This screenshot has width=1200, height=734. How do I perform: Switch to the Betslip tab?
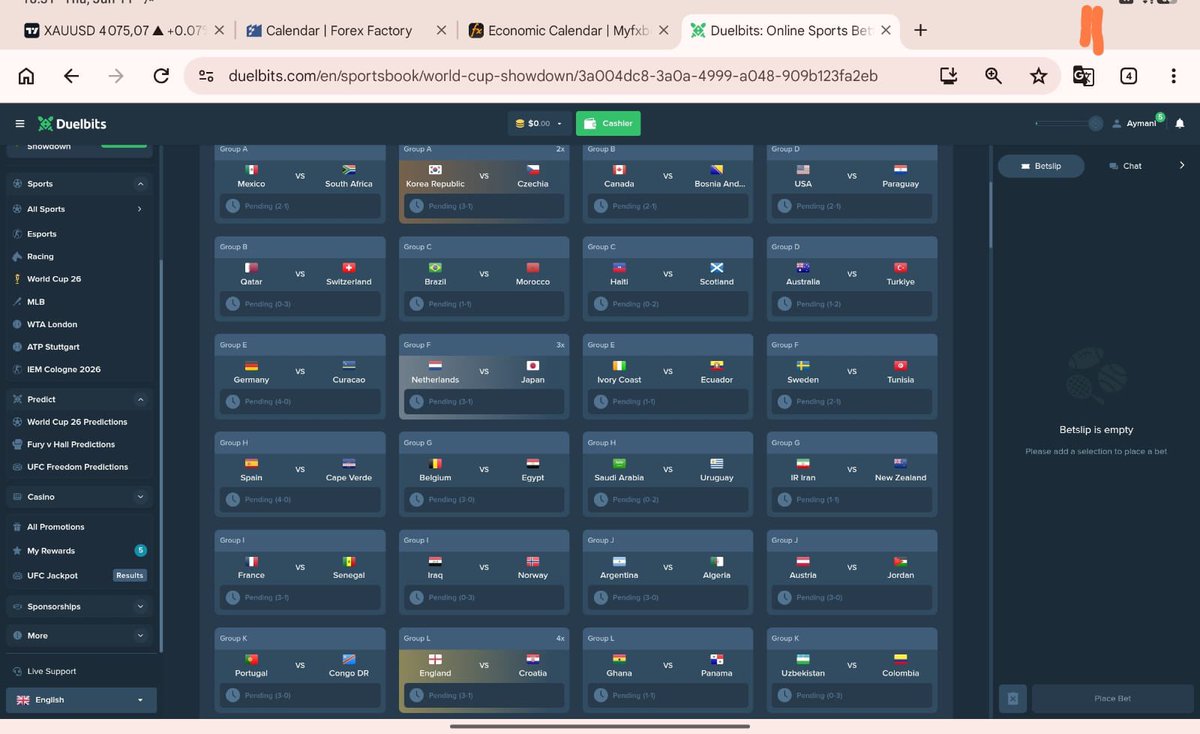click(1041, 166)
